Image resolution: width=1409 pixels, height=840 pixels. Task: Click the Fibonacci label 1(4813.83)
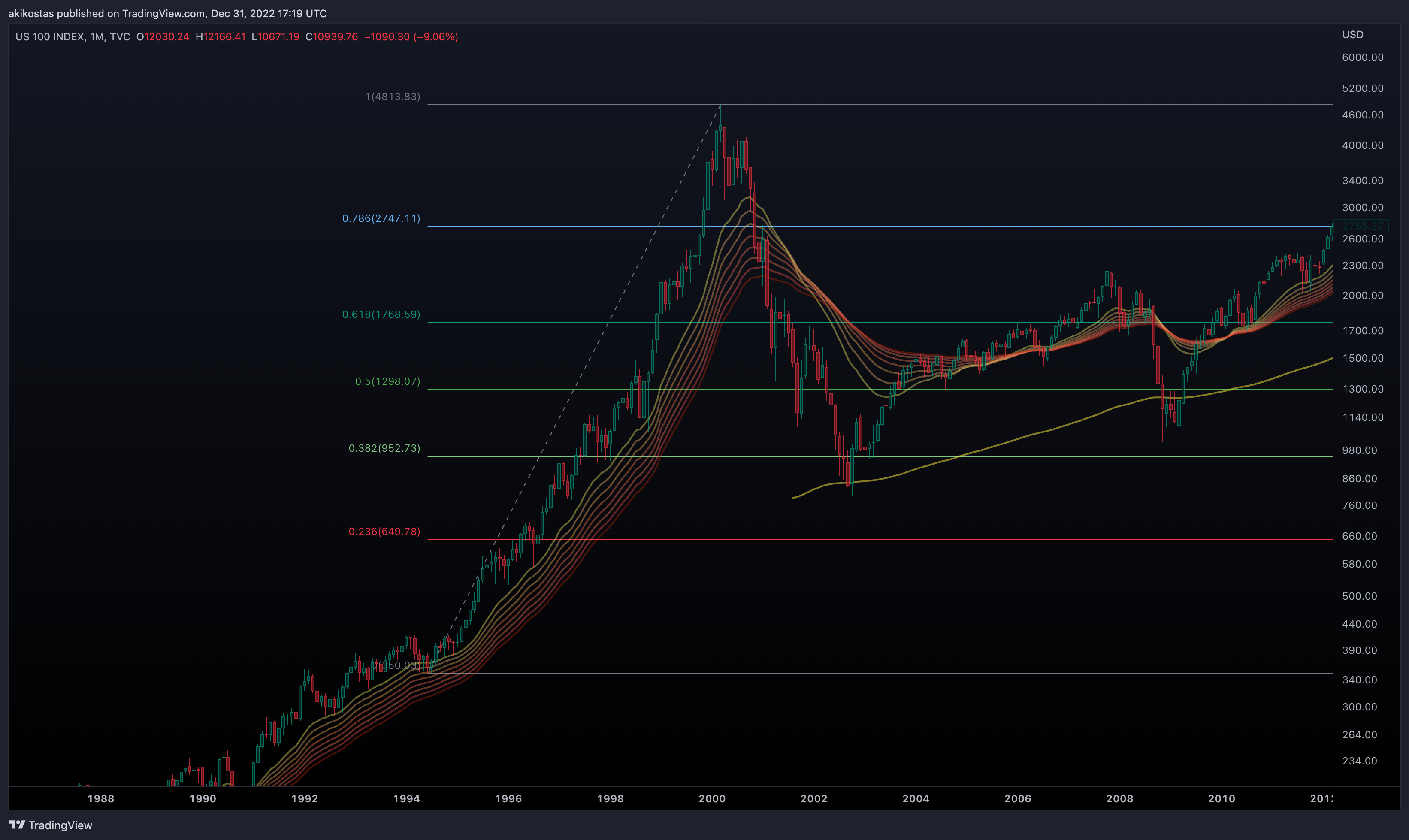[393, 96]
